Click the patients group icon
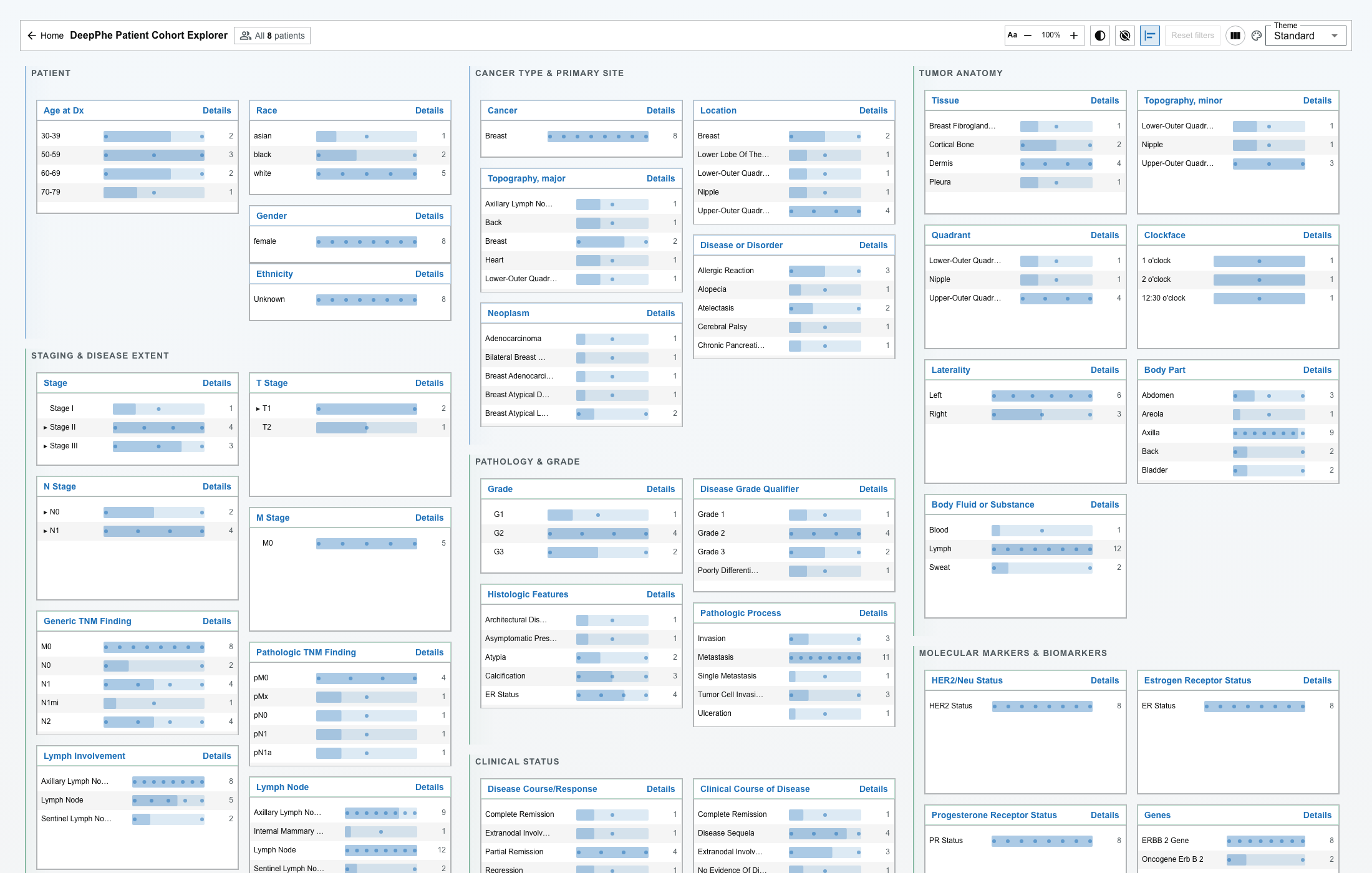This screenshot has height=873, width=1372. coord(246,36)
